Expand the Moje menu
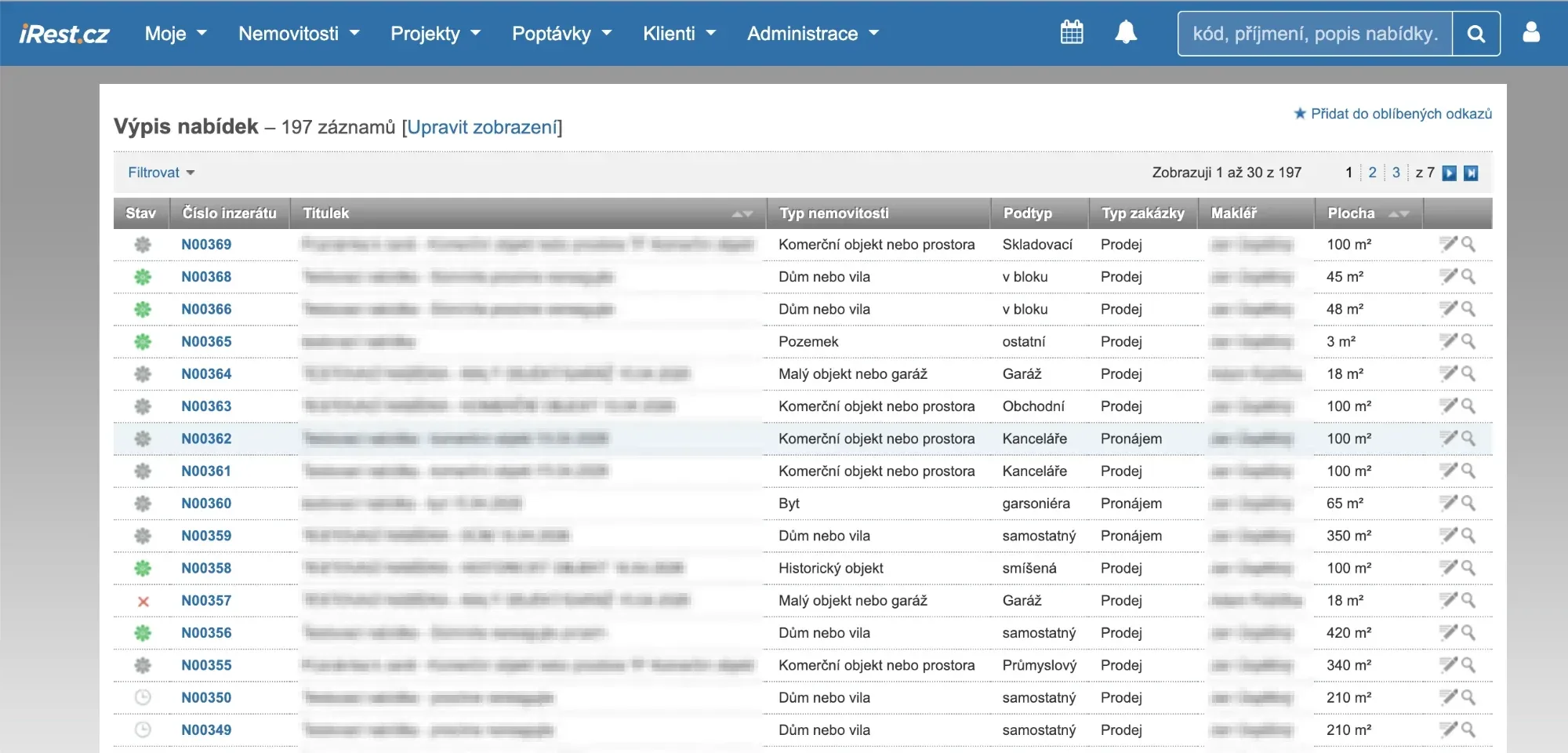1568x753 pixels. coord(176,34)
